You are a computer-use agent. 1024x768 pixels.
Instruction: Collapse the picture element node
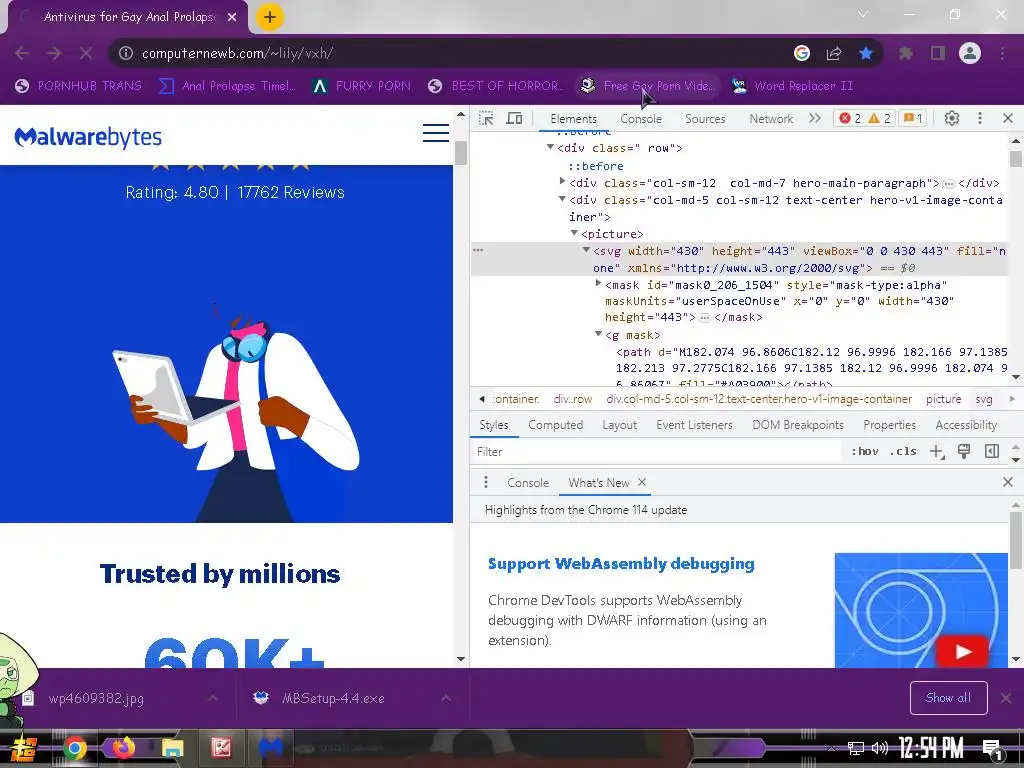pyautogui.click(x=574, y=232)
